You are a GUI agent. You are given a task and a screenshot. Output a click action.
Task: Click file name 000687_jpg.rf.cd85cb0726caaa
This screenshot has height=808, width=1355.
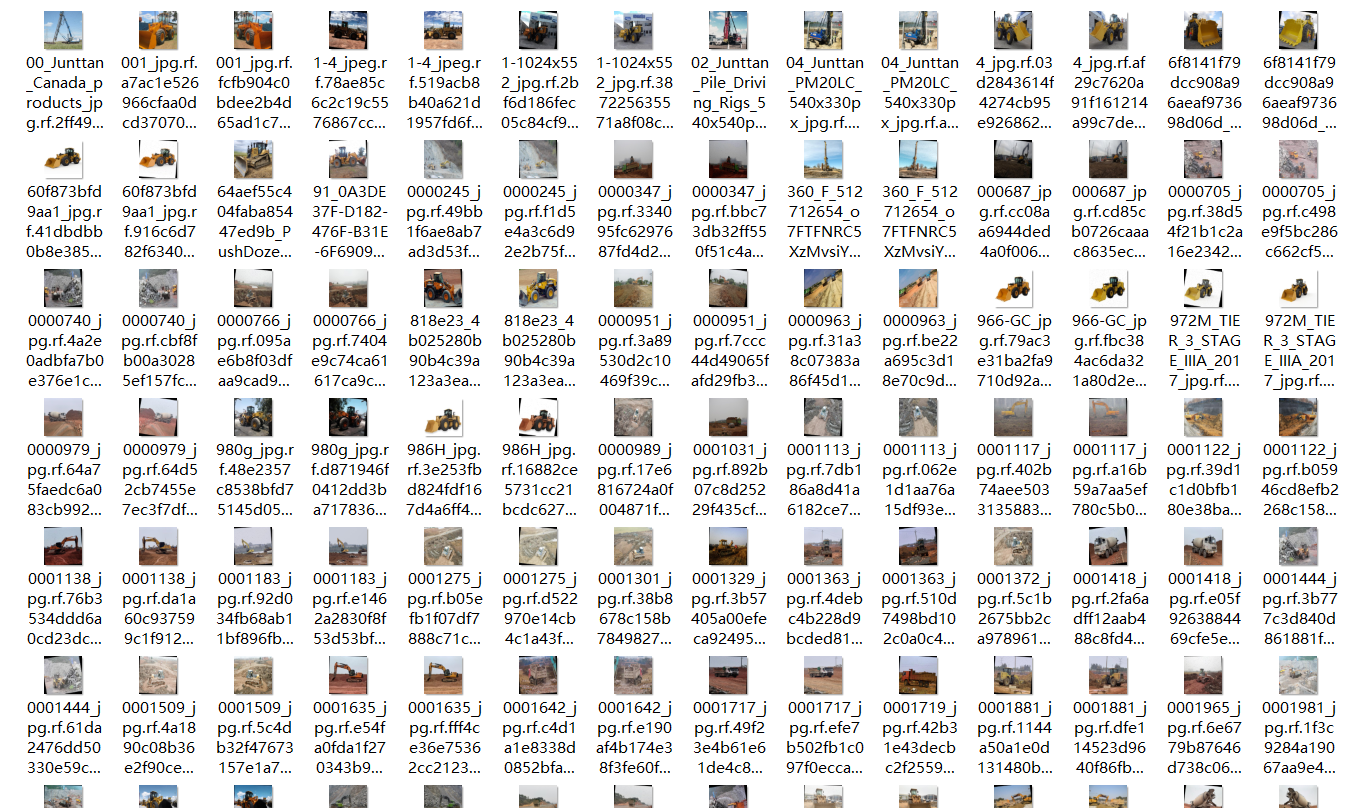[x=1109, y=222]
